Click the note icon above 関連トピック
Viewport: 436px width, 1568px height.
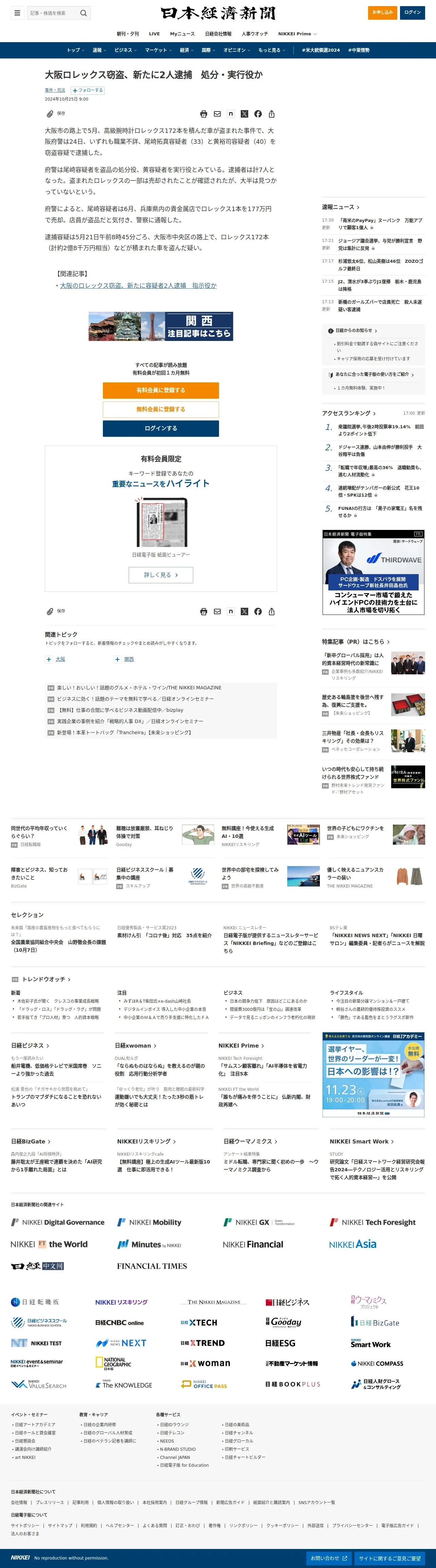pyautogui.click(x=231, y=612)
